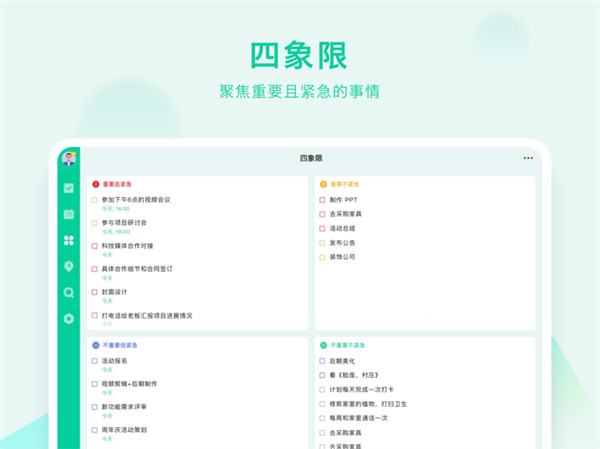600x449 pixels.
Task: Open the 科技媒体合作对接 task
Action: pos(127,245)
